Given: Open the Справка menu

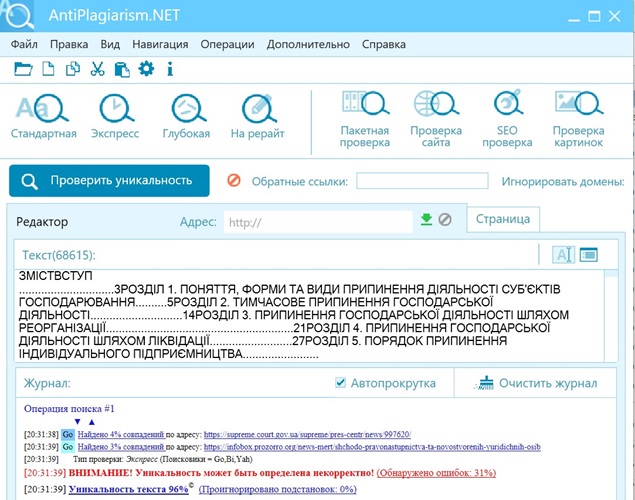Looking at the screenshot, I should [384, 44].
